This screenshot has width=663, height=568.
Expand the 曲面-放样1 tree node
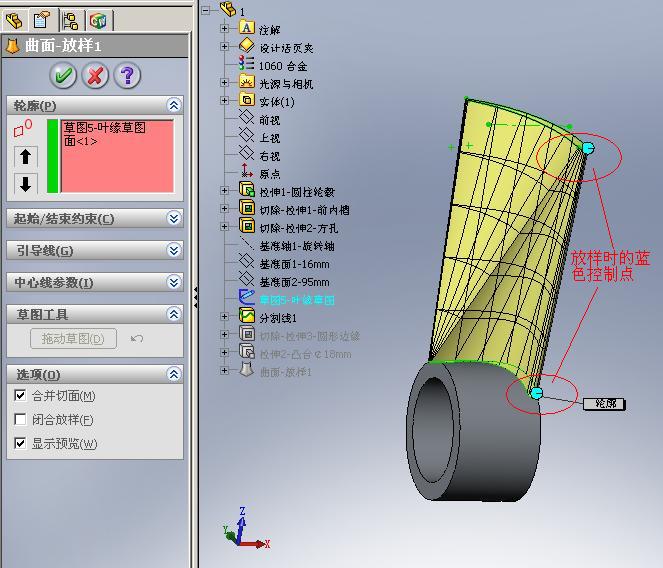tap(225, 370)
